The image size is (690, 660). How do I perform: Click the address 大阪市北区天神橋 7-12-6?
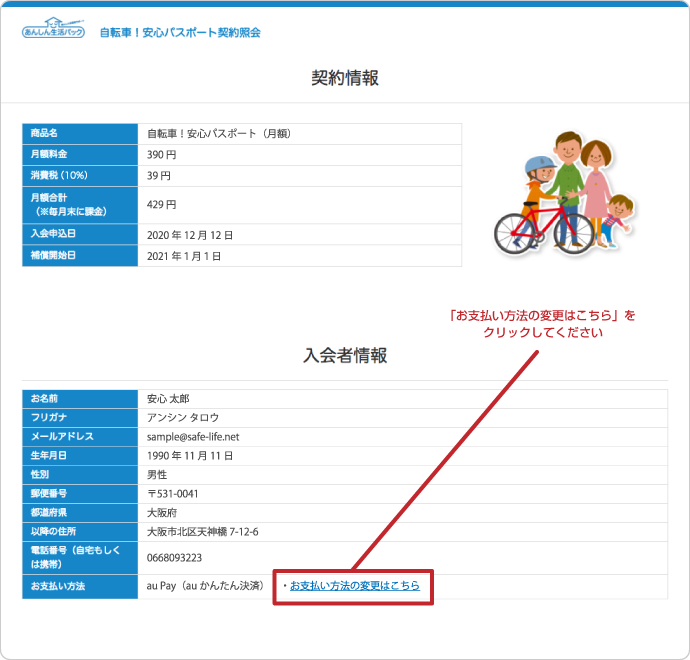pyautogui.click(x=202, y=532)
